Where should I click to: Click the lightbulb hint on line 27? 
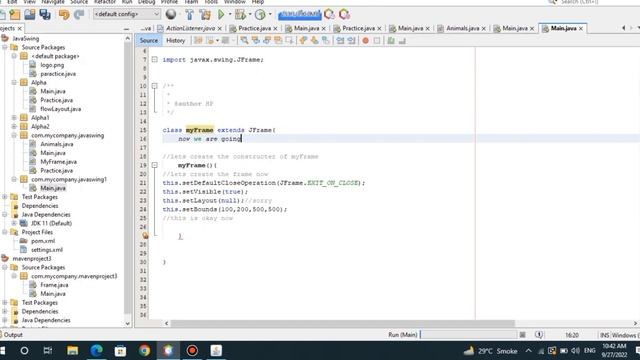point(145,236)
